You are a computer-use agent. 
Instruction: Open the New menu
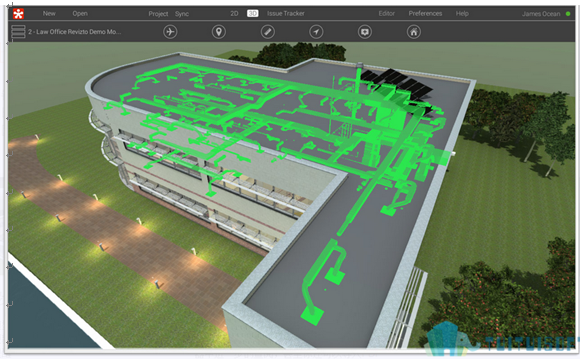(x=49, y=13)
